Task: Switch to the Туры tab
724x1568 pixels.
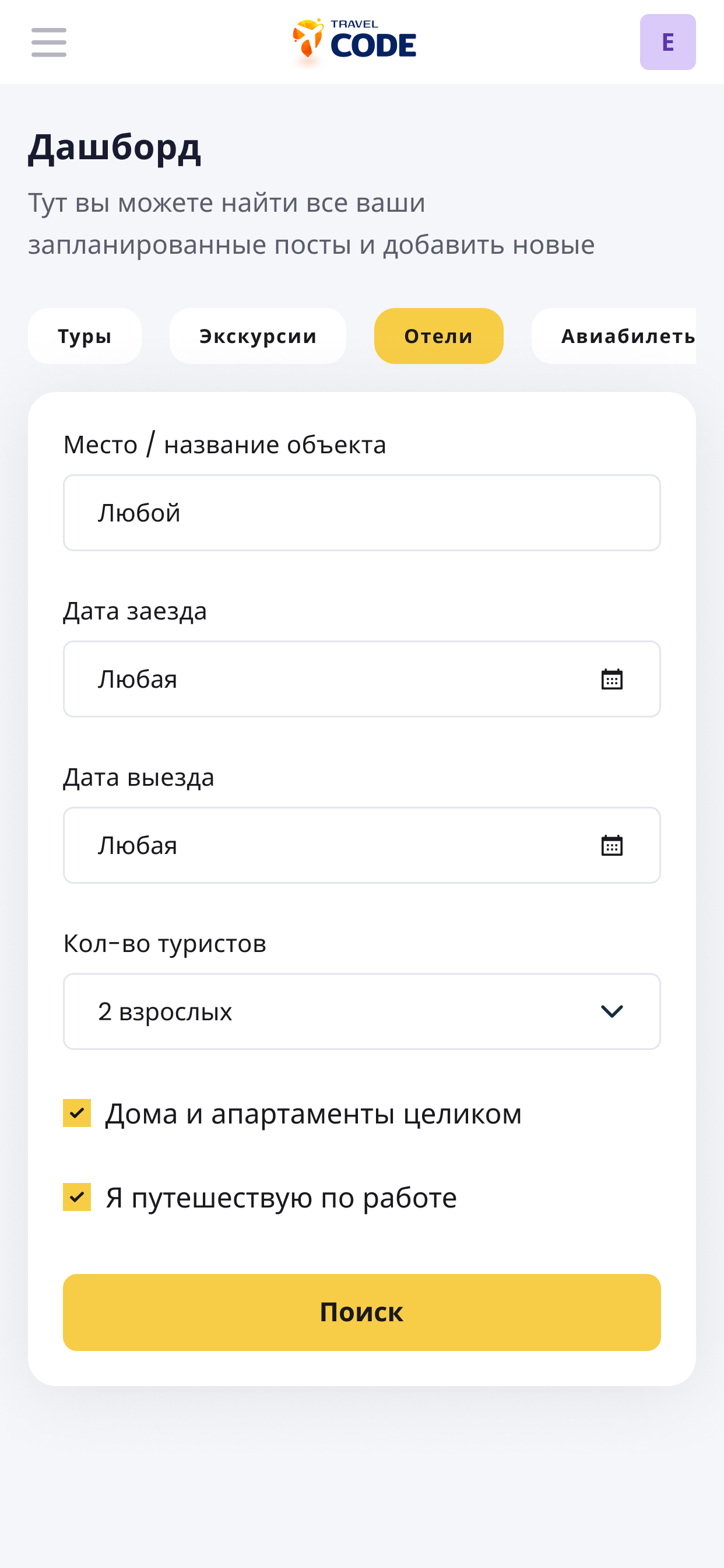Action: pyautogui.click(x=85, y=336)
